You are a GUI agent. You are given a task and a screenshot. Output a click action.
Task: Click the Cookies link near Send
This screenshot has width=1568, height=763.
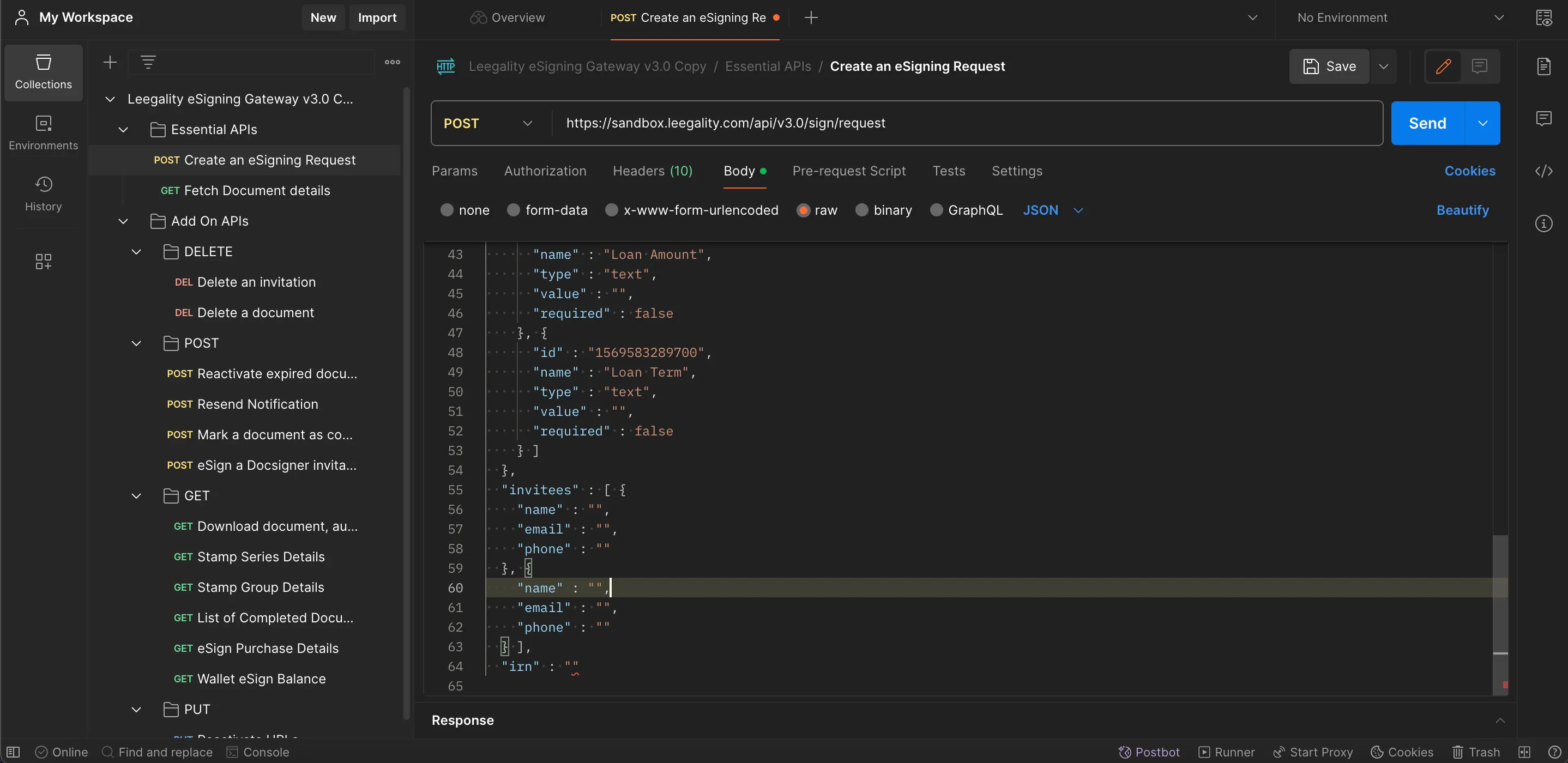pyautogui.click(x=1469, y=171)
